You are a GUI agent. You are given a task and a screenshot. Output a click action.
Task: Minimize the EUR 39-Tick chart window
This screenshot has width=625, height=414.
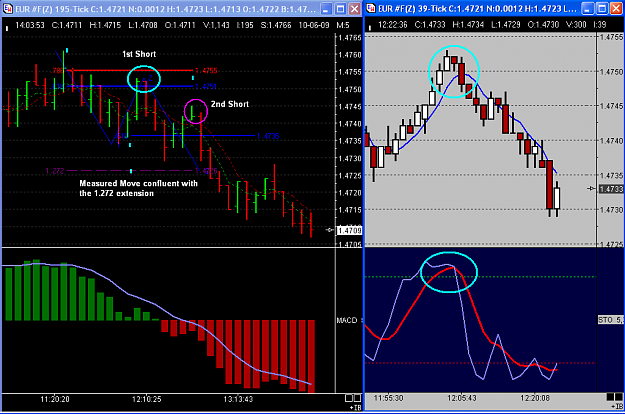[x=588, y=8]
